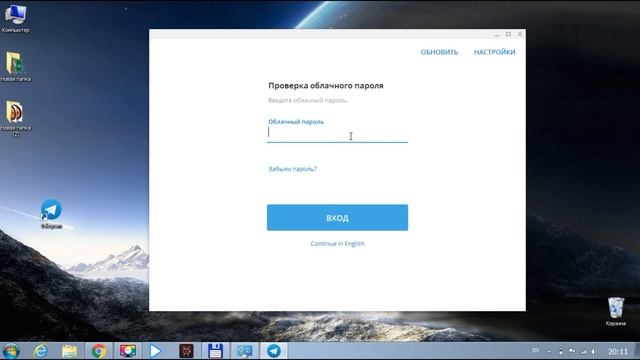Click Continue in English link
640x360 pixels.
[x=337, y=244]
